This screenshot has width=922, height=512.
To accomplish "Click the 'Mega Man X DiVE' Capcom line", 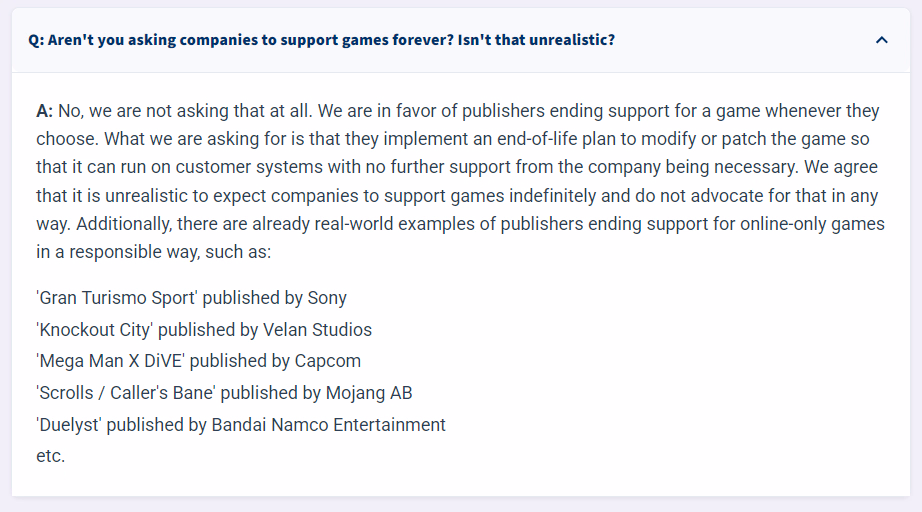I will tap(198, 361).
